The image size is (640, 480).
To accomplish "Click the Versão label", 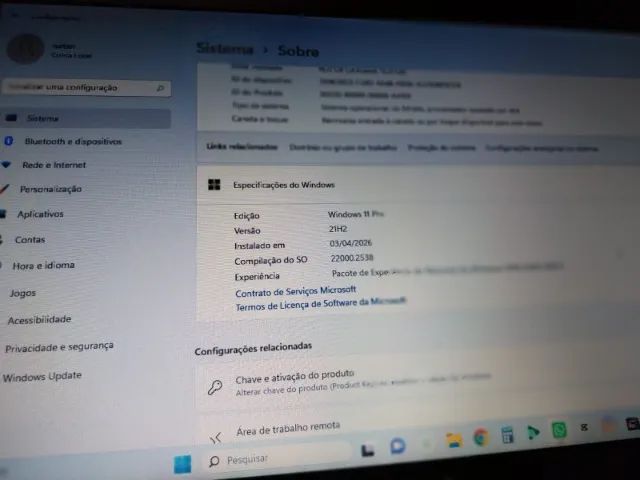I will click(247, 231).
